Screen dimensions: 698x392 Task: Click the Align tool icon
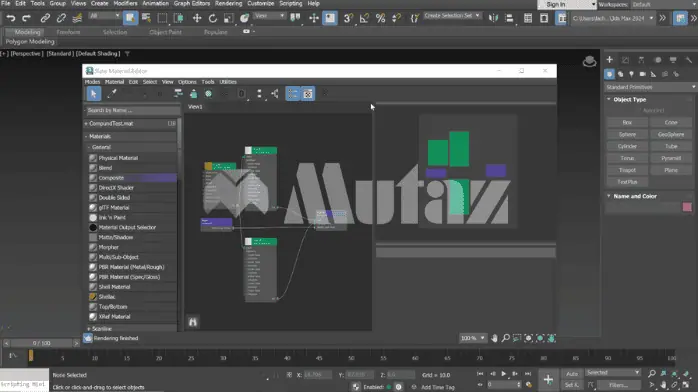point(509,18)
